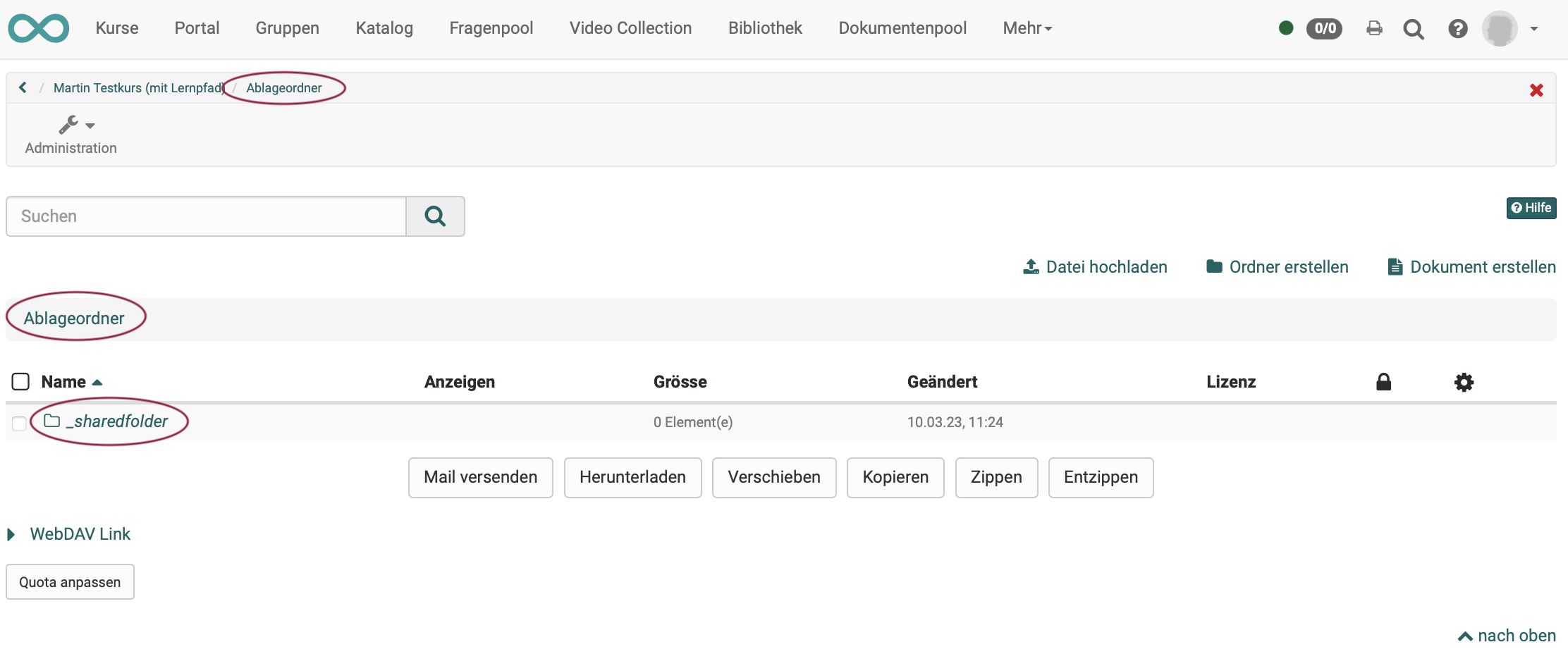Click the help question mark icon
This screenshot has width=1568, height=654.
pos(1457,28)
